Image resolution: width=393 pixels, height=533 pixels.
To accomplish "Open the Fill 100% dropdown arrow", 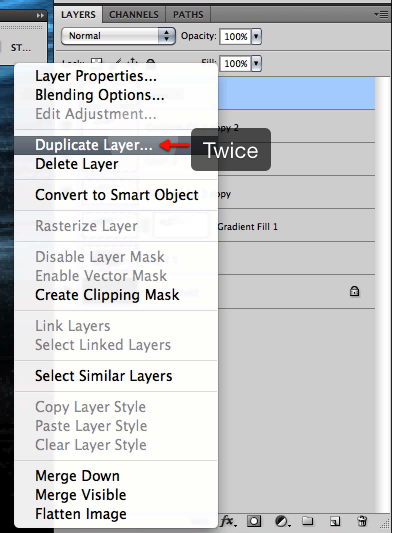I will (256, 63).
